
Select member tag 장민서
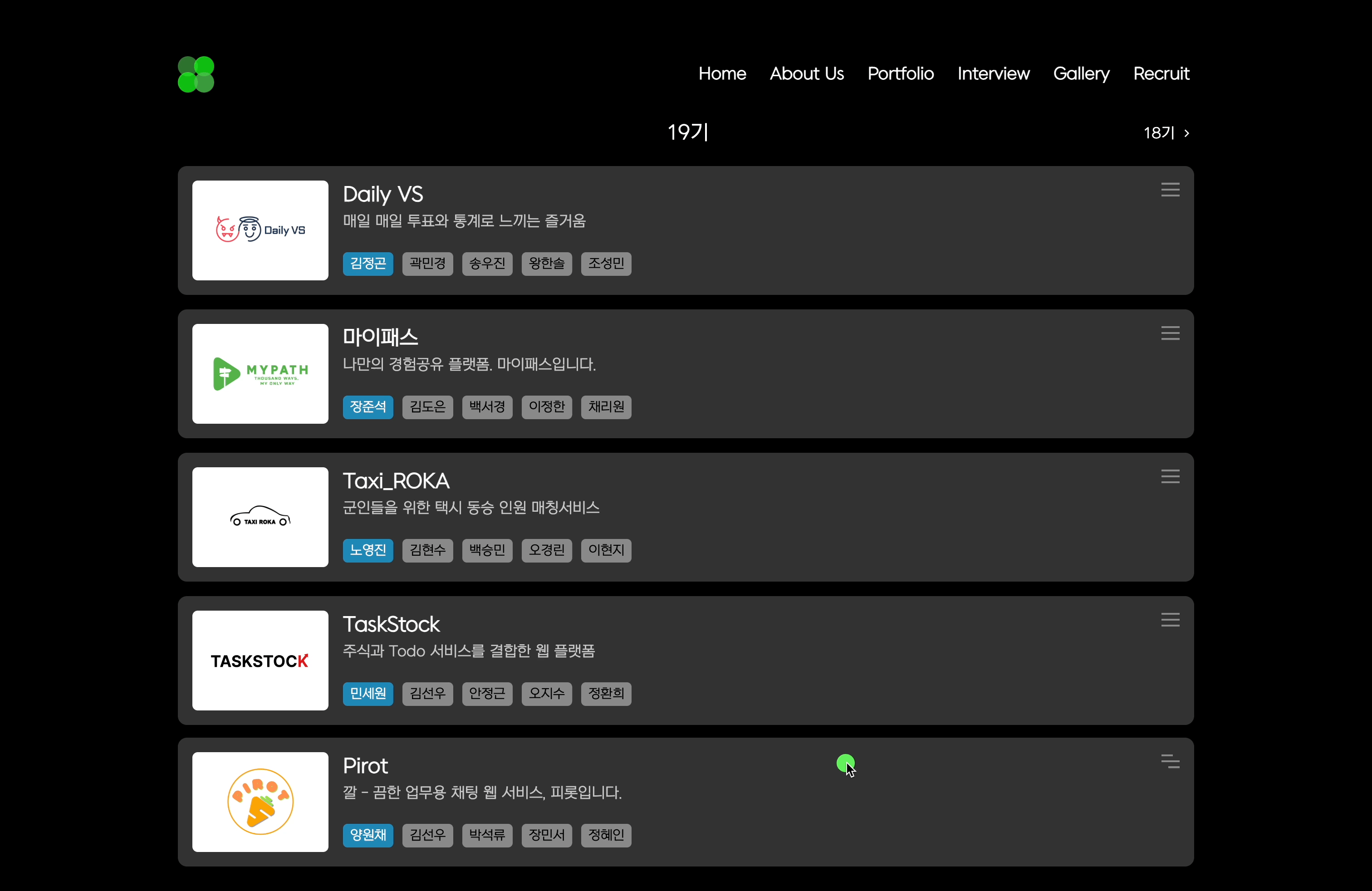pos(547,836)
